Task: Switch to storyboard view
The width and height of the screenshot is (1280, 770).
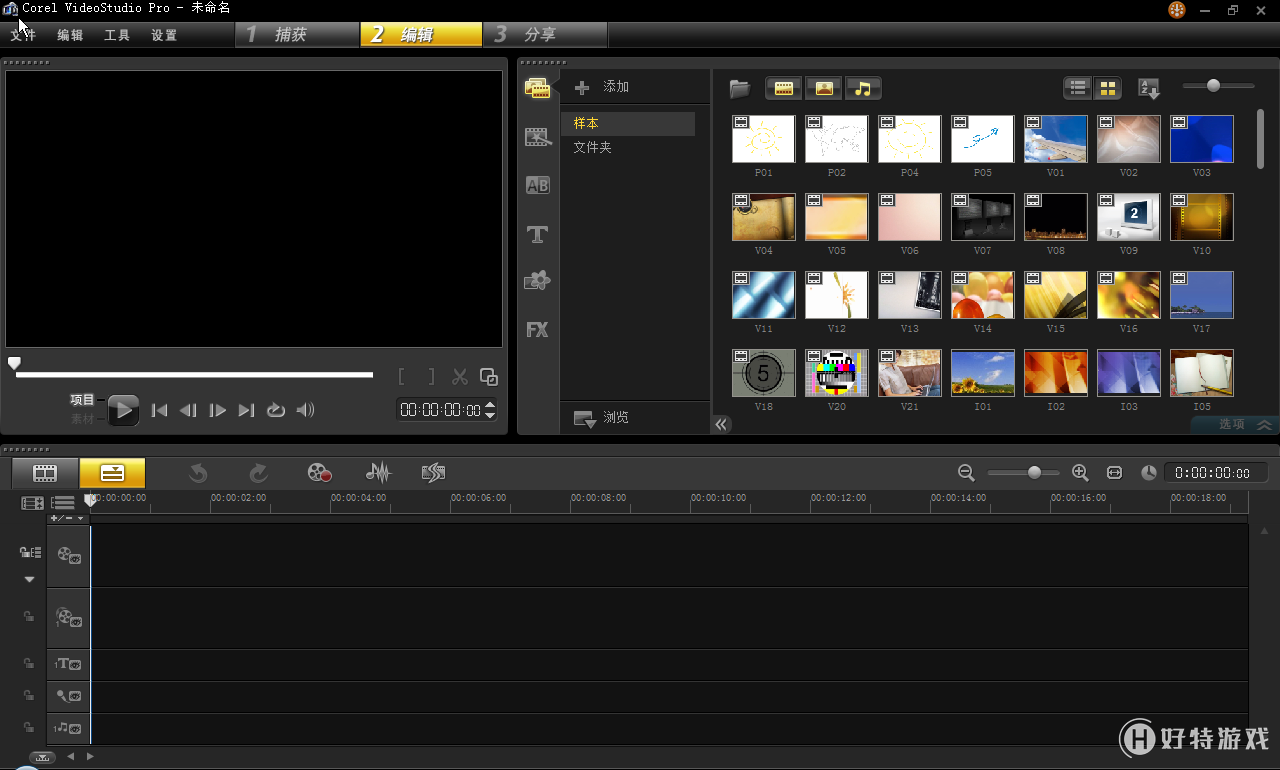Action: point(45,473)
